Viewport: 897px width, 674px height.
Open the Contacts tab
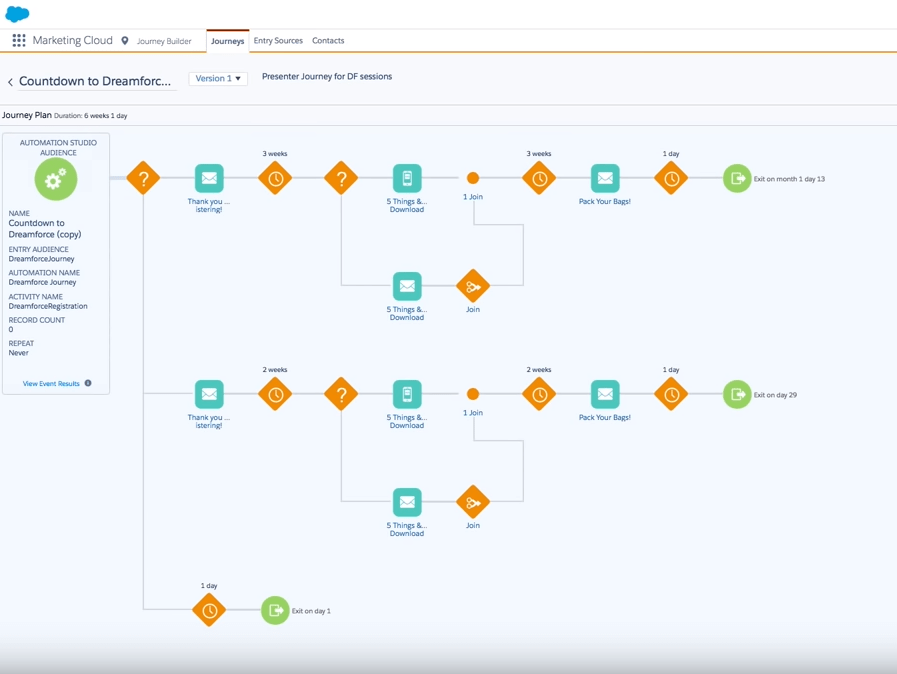[328, 41]
